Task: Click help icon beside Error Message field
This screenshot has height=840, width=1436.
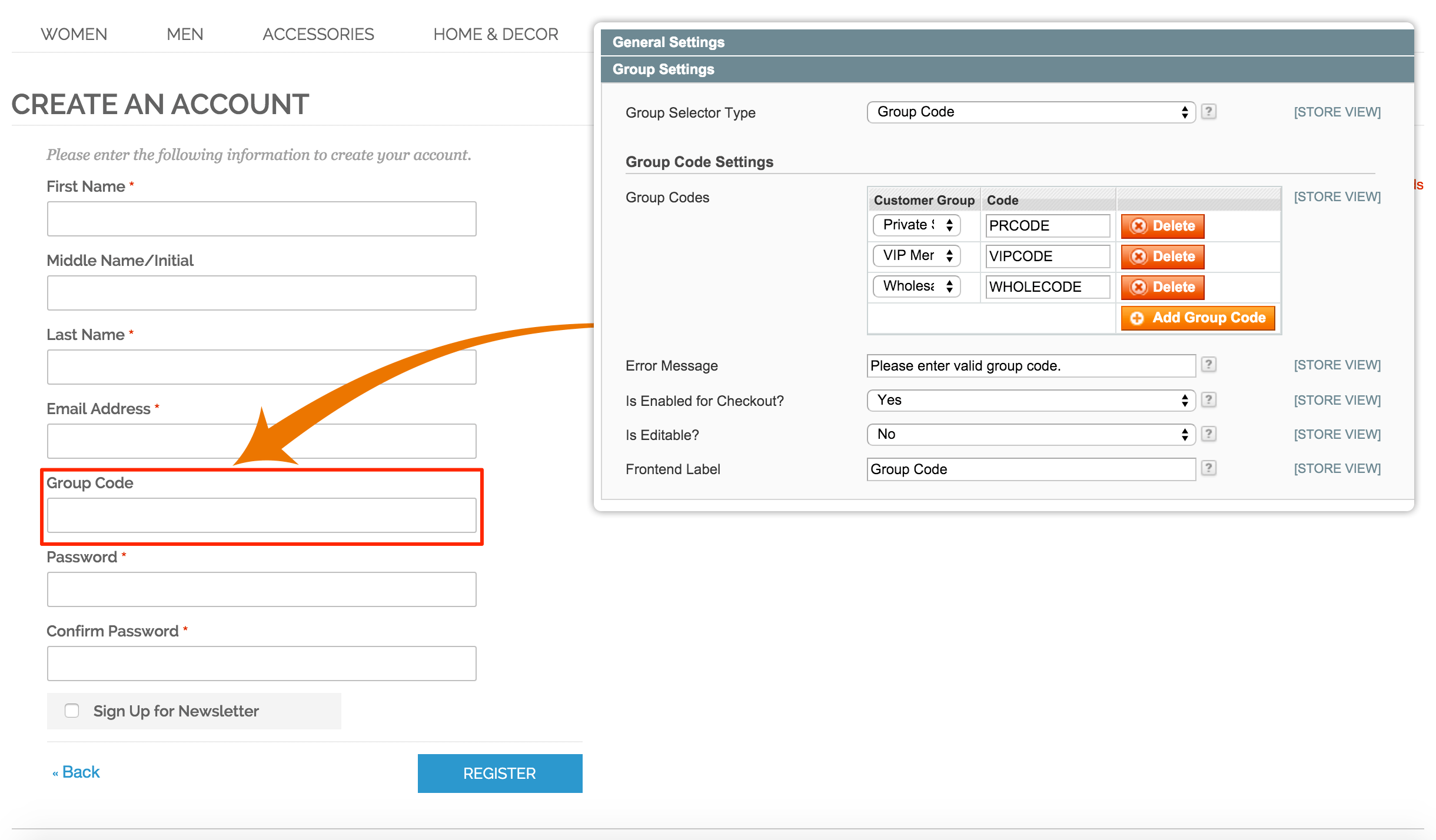Action: pyautogui.click(x=1208, y=365)
